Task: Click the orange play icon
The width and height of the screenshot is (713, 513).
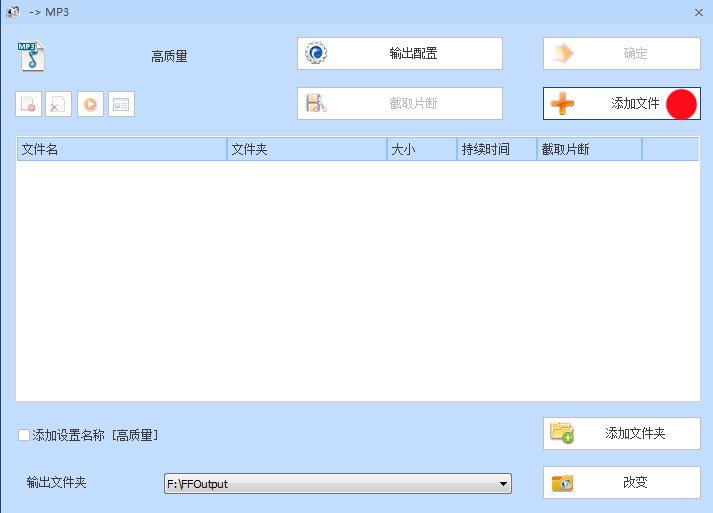Action: point(90,104)
